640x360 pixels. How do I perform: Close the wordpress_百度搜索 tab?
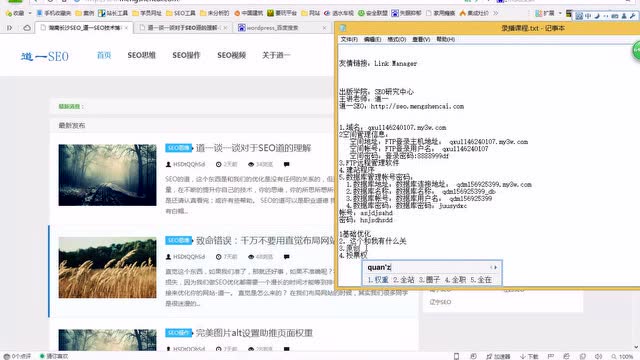point(324,28)
